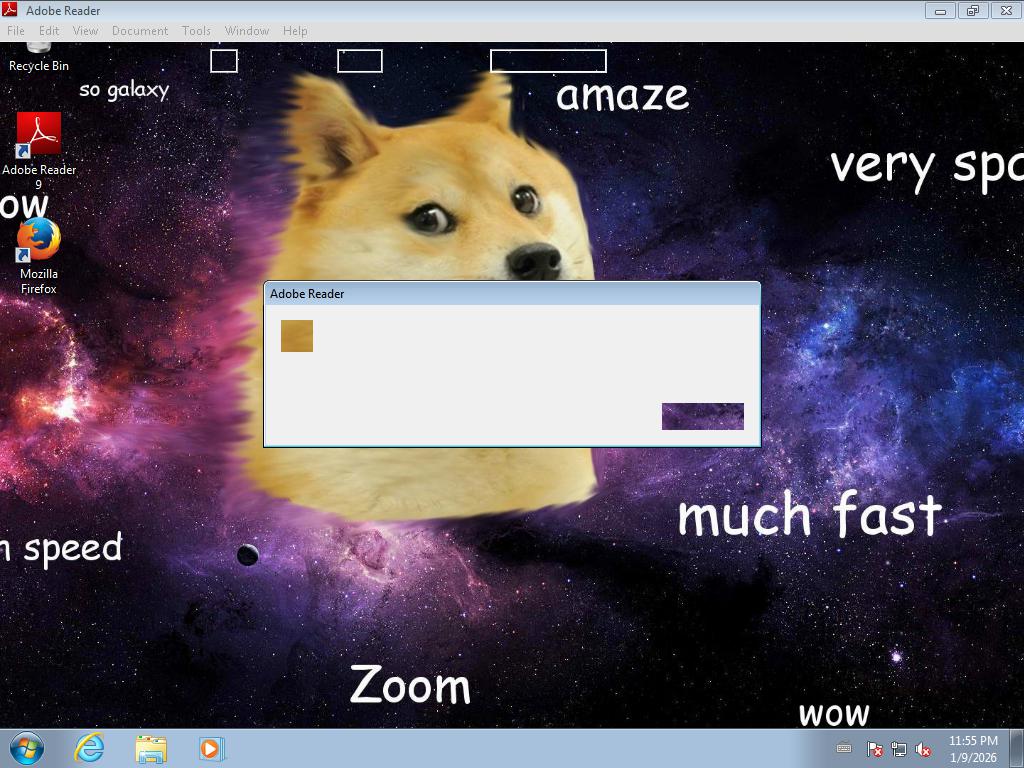This screenshot has width=1024, height=768.
Task: Launch Internet Explorer from the taskbar
Action: coord(90,748)
